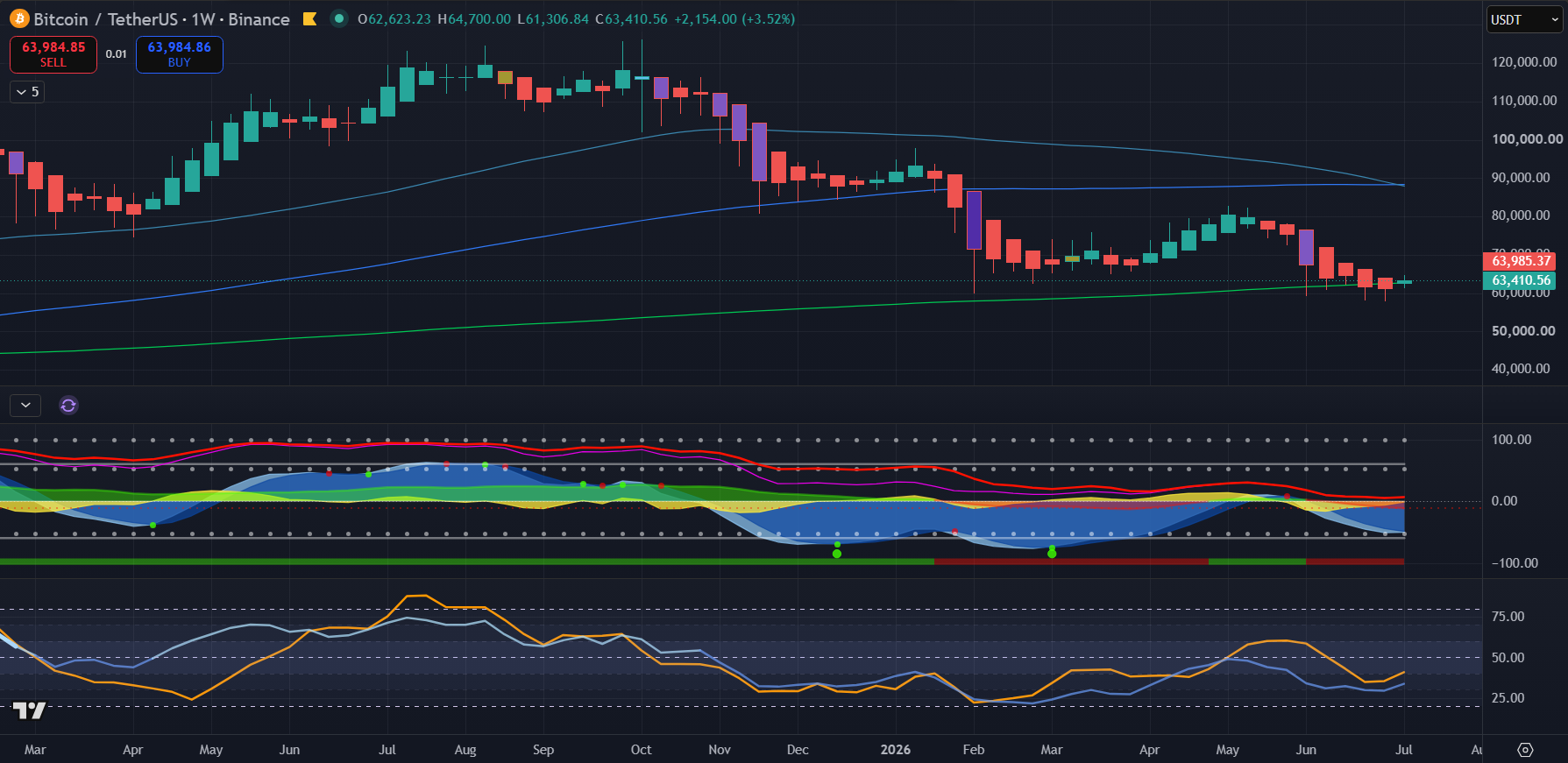The height and width of the screenshot is (763, 1568).
Task: Click the Oct label on the time axis
Action: (x=641, y=750)
